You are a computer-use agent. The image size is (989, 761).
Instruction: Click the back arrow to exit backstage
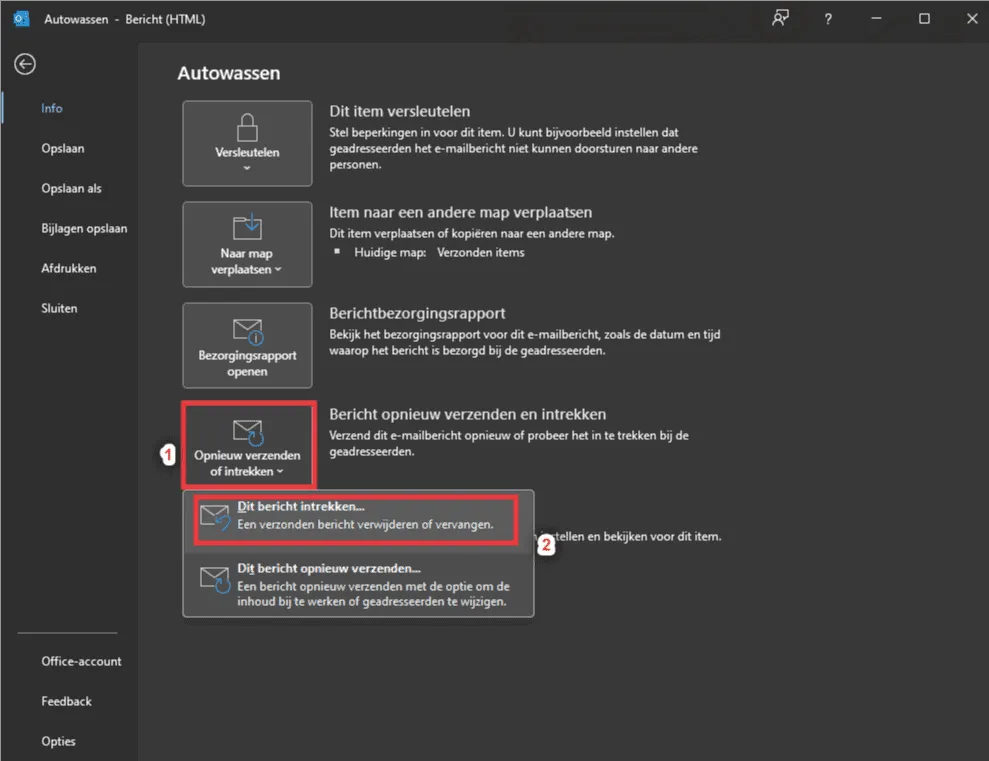coord(24,64)
